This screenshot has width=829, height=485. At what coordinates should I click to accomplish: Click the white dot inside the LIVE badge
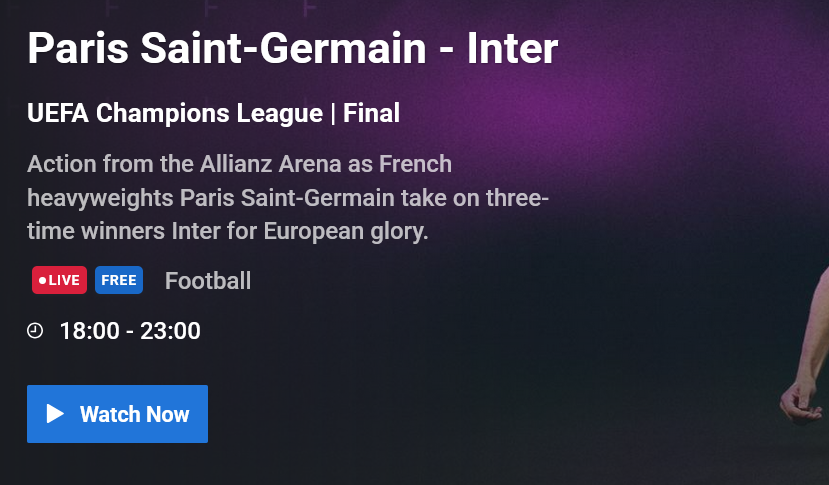coord(42,280)
